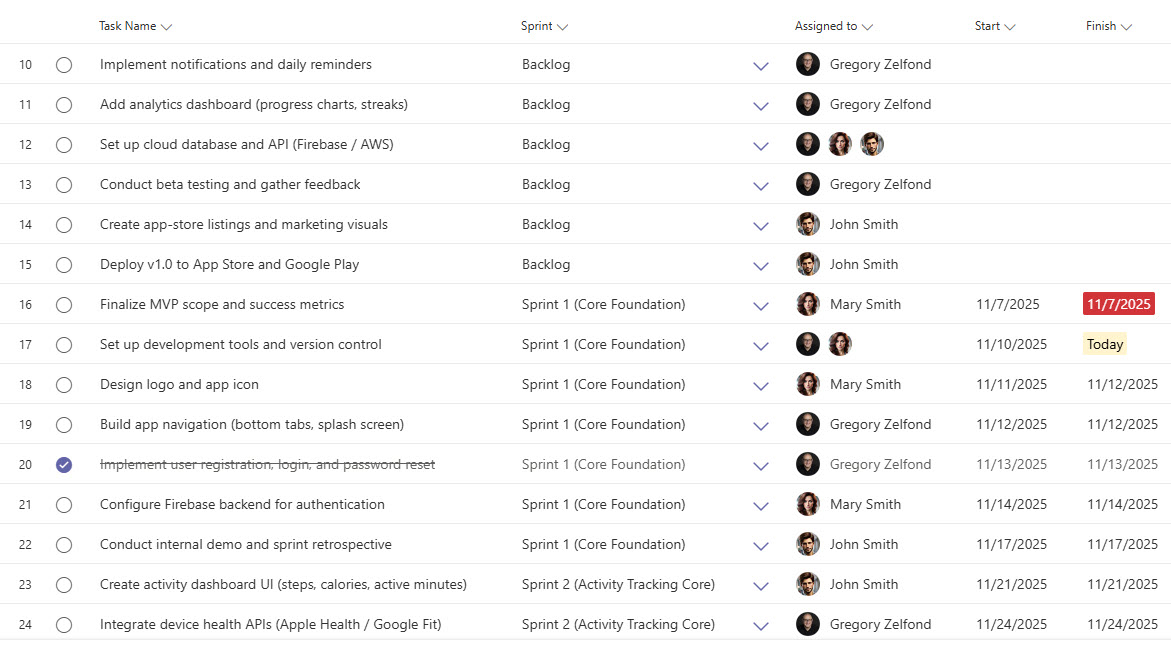Click the red overdue 11/7/2025 finish date
Viewport: 1171px width, 648px height.
(1118, 304)
